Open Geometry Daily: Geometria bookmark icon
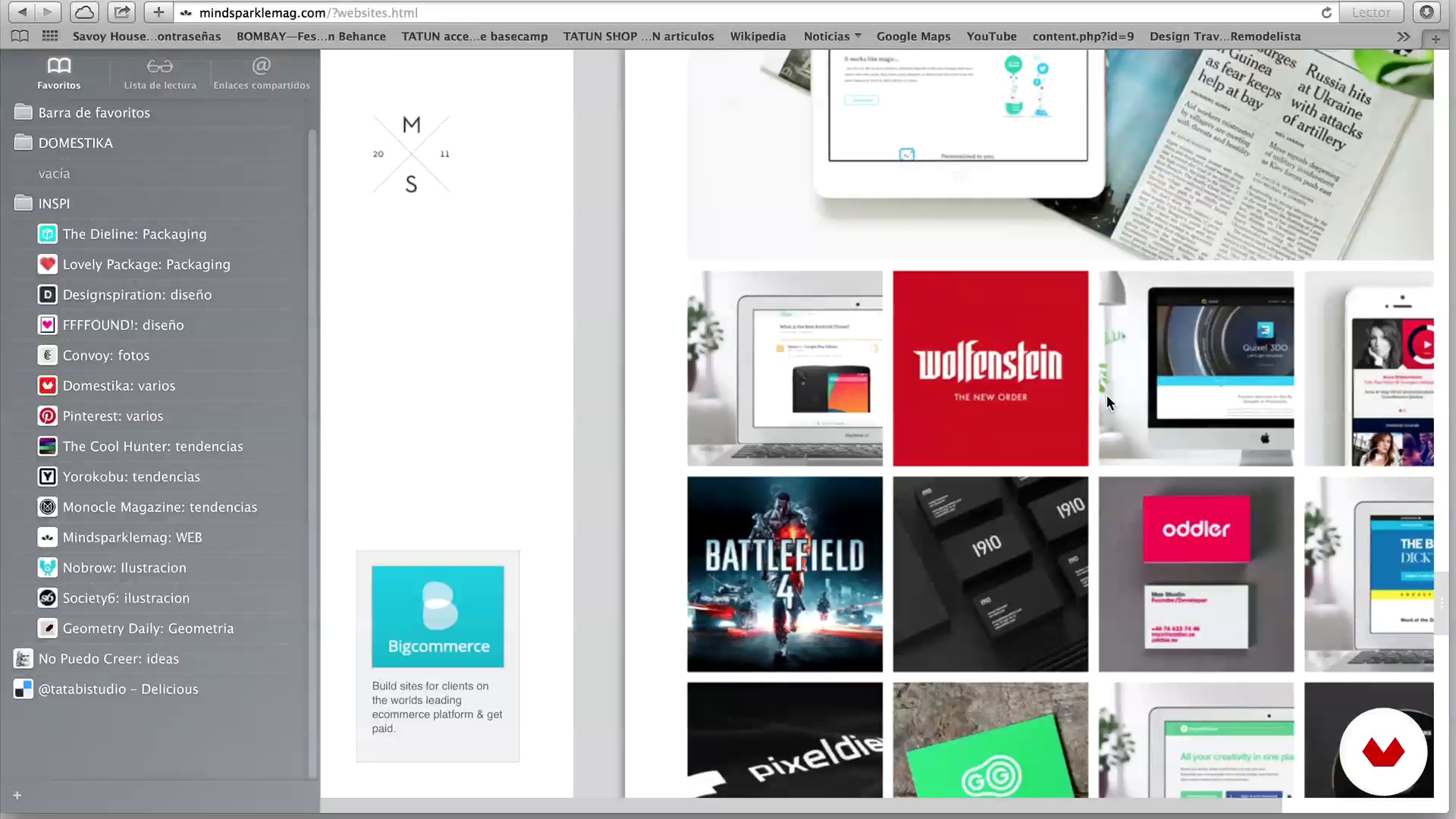The image size is (1456, 819). 47,628
